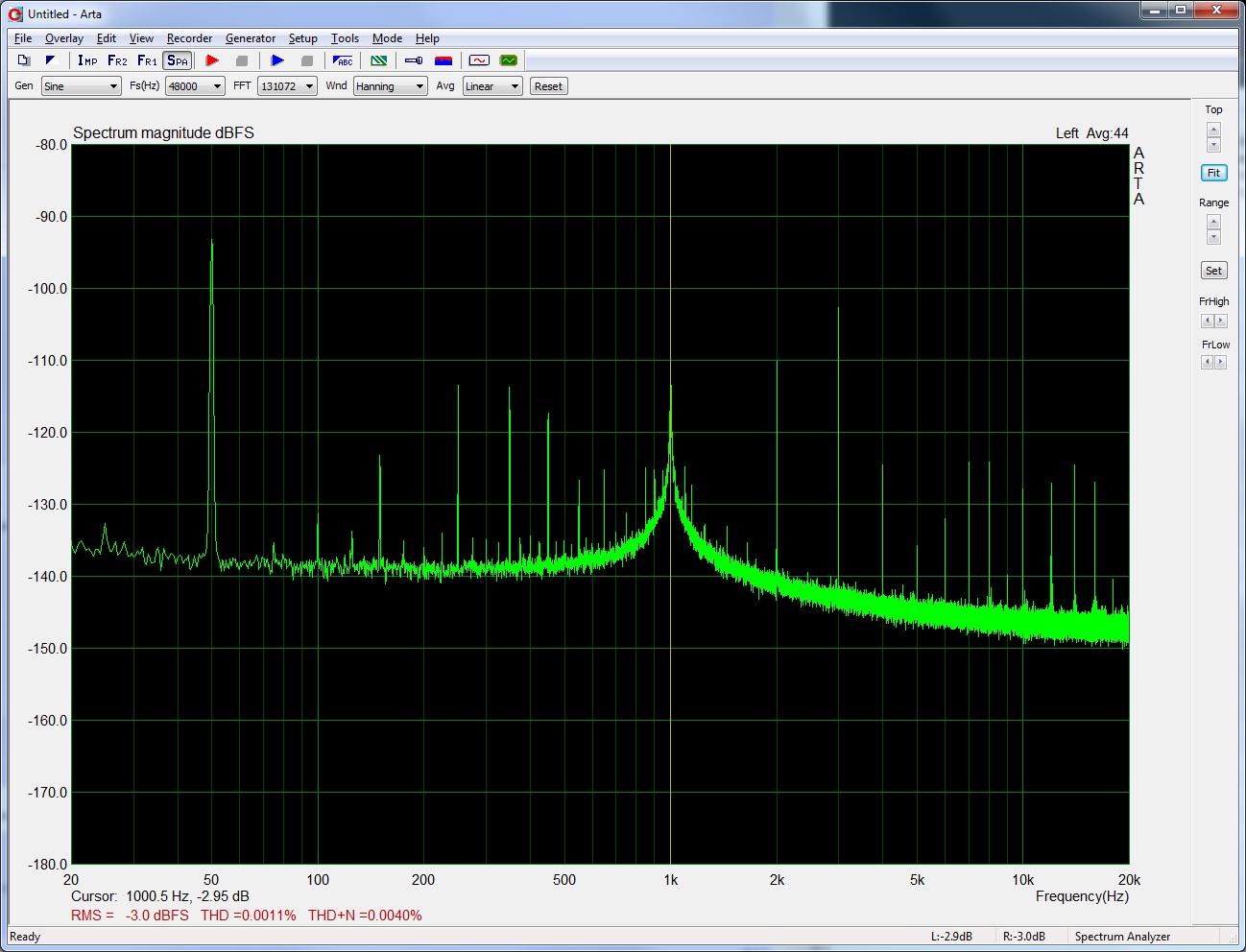
Task: Increase the Range with up arrow
Action: [x=1213, y=223]
